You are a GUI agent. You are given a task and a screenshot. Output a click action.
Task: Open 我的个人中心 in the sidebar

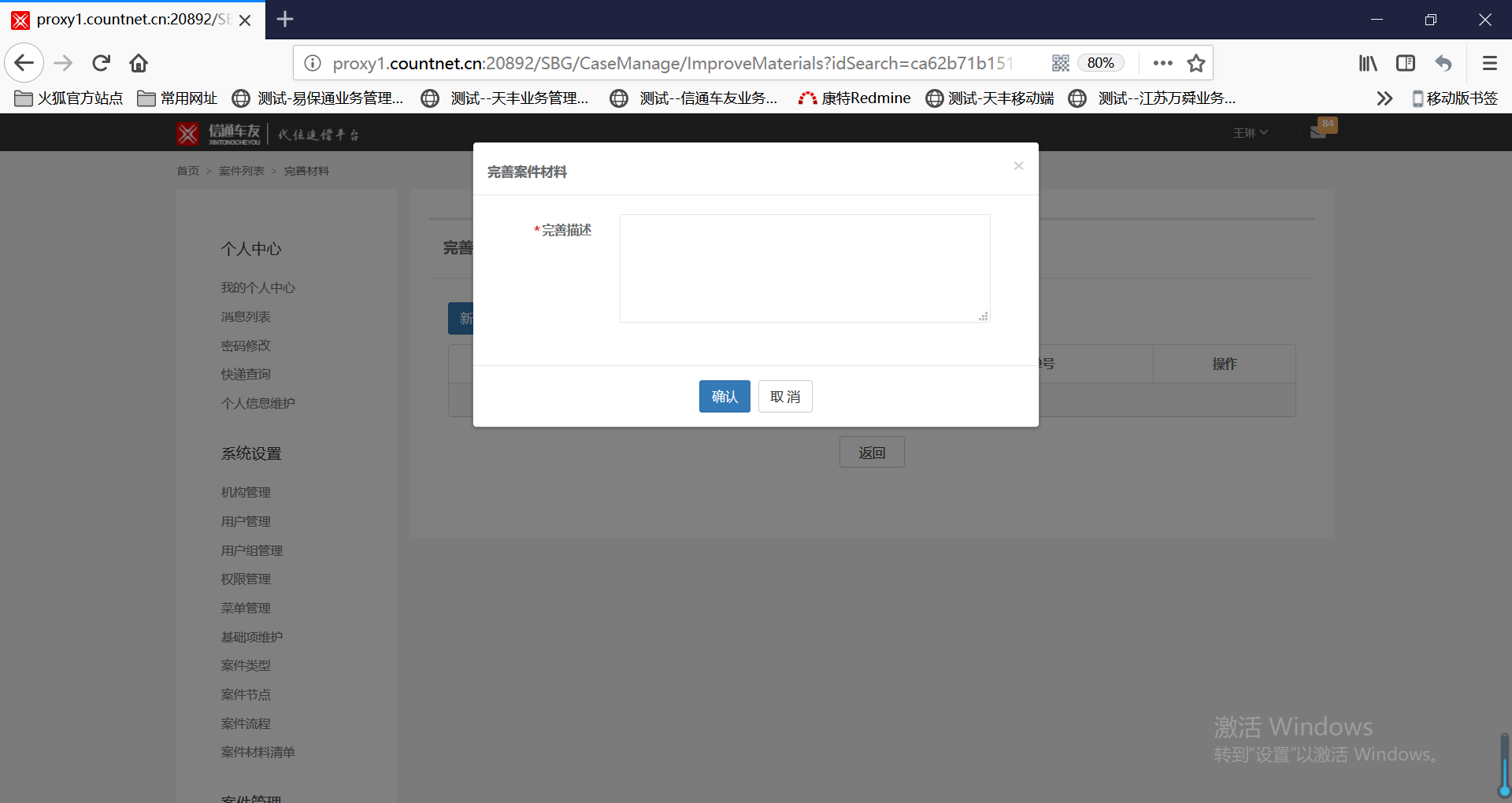click(258, 288)
